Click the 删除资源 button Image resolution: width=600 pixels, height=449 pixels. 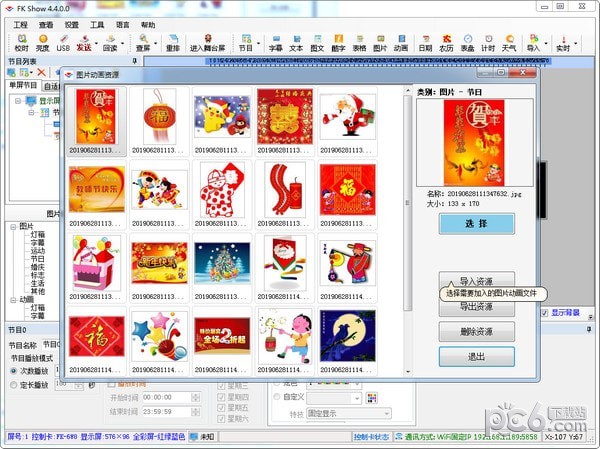point(476,332)
